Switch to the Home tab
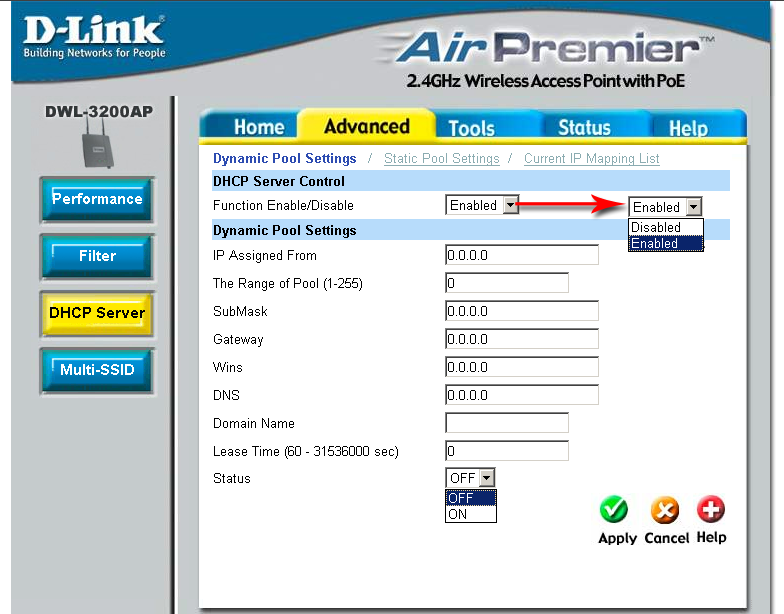This screenshot has width=784, height=614. 258,127
